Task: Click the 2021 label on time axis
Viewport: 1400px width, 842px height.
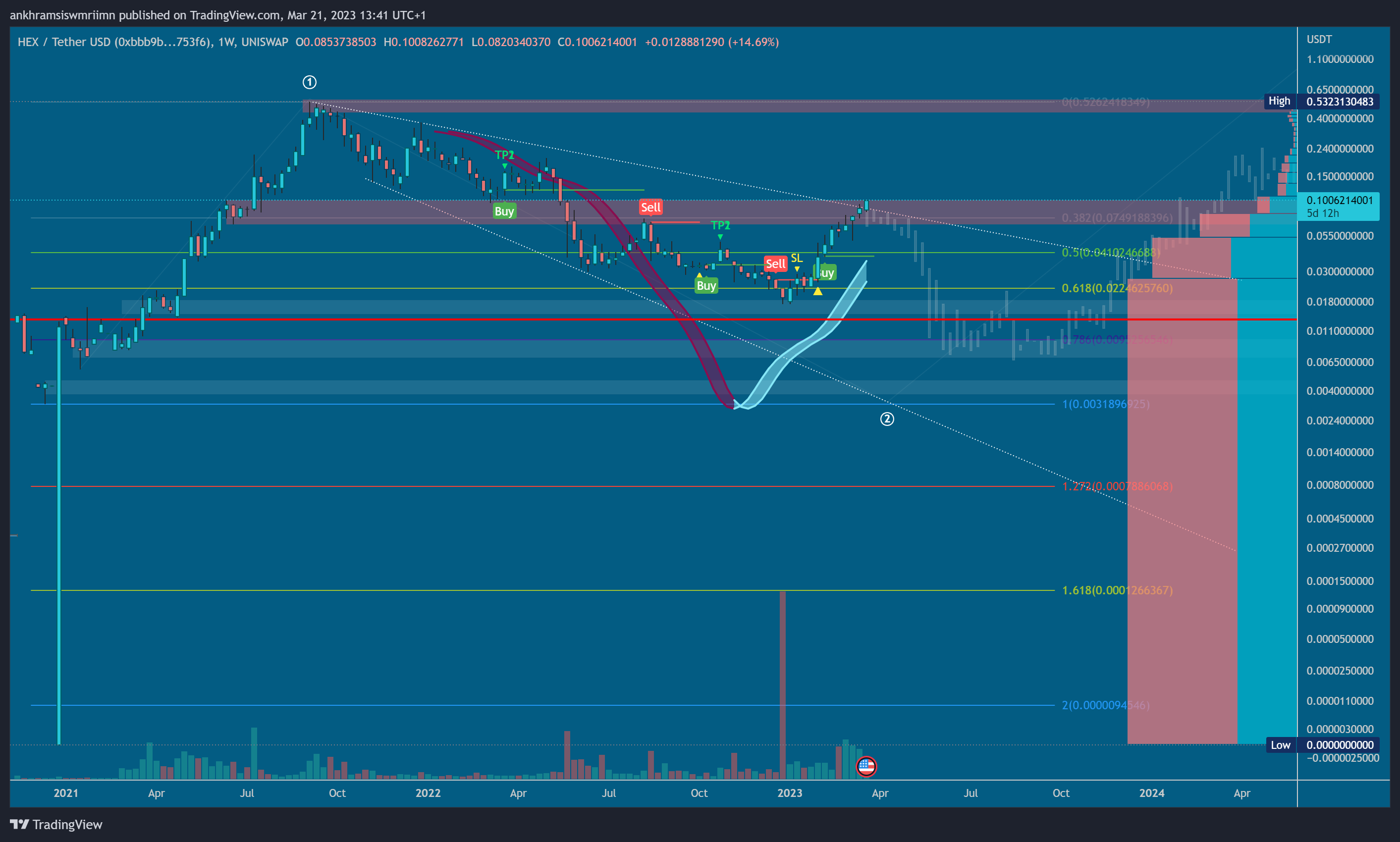Action: (x=66, y=793)
